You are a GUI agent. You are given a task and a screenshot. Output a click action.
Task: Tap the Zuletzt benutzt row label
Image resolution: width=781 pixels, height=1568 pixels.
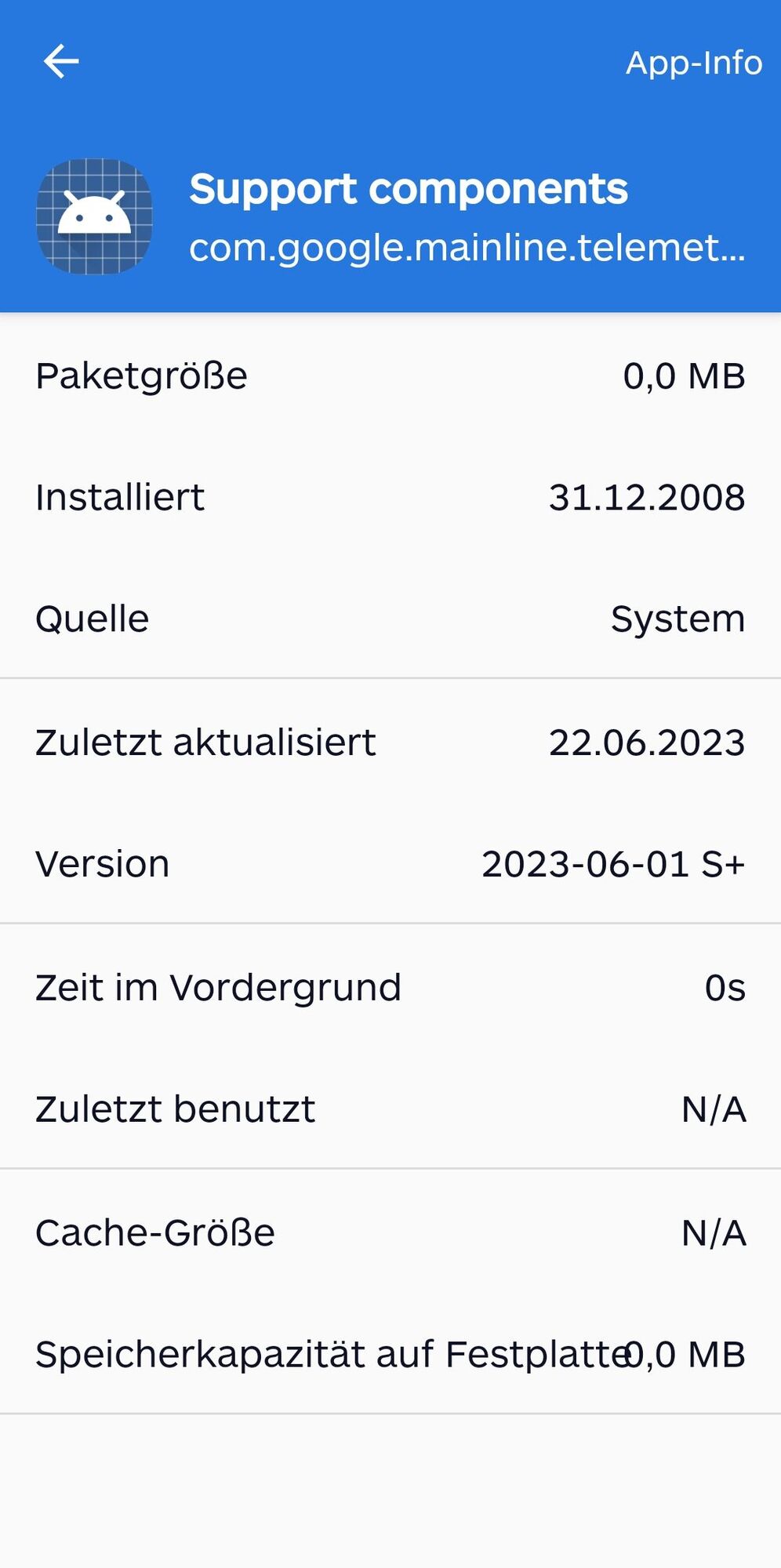coord(175,1109)
